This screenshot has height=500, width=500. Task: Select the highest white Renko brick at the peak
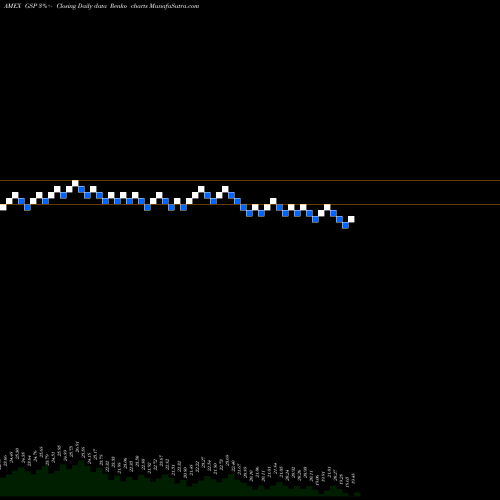75,183
